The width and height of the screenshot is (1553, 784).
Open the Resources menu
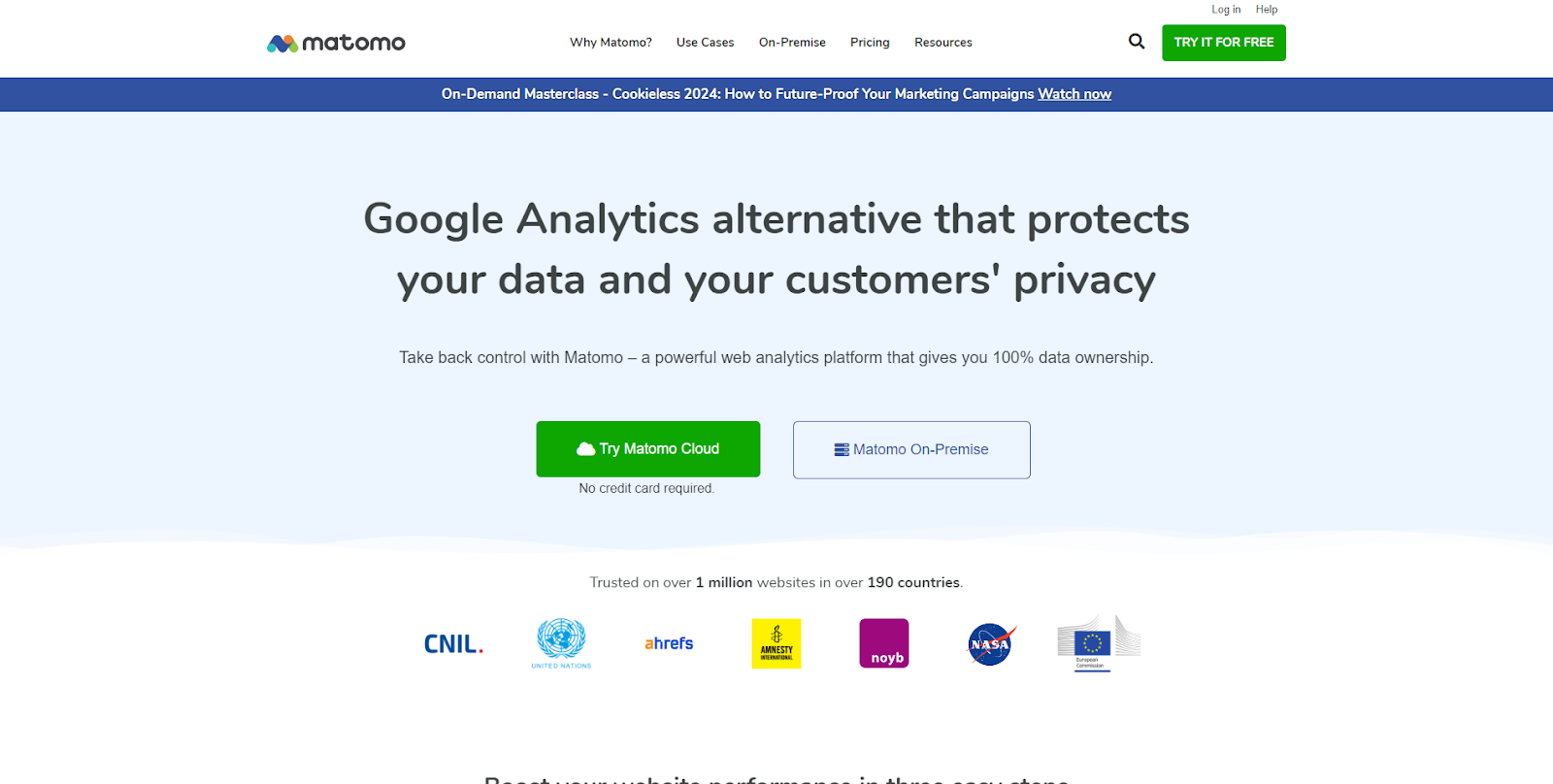click(x=943, y=43)
